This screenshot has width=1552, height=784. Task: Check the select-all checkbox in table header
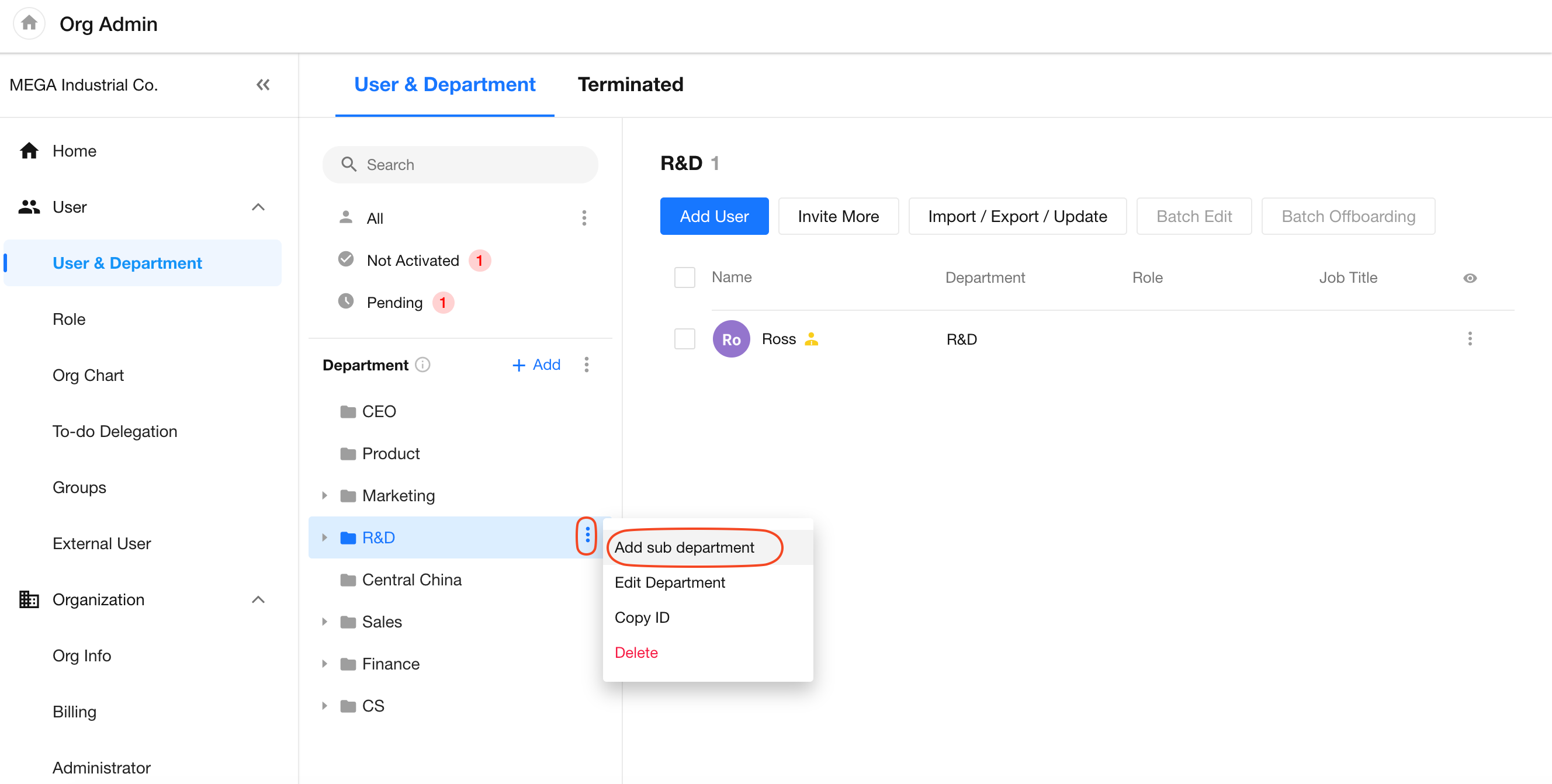tap(684, 277)
